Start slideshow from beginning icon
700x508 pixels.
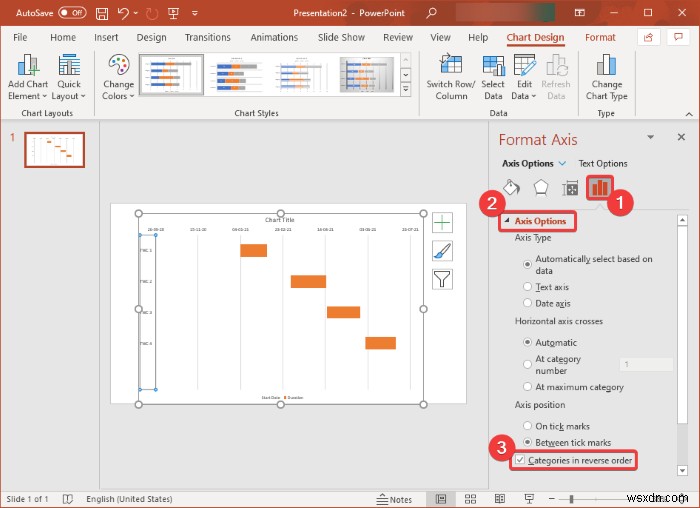click(x=174, y=13)
